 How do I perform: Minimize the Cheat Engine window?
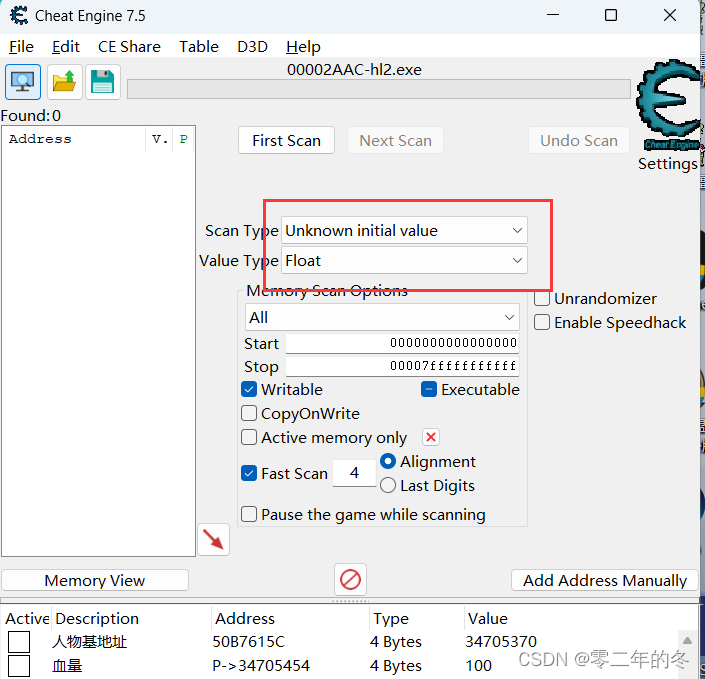[553, 15]
